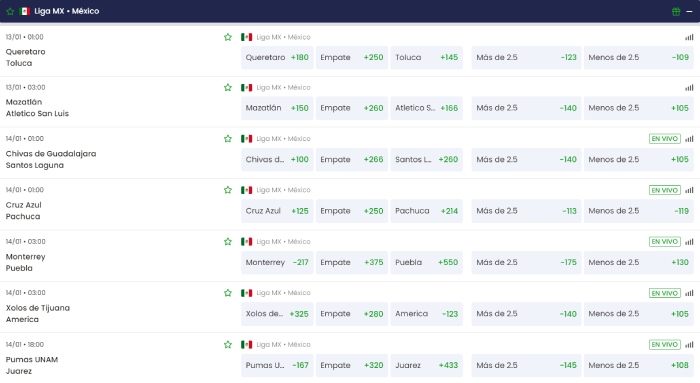Click Mexico flag icon in header
700x383 pixels.
coord(25,11)
